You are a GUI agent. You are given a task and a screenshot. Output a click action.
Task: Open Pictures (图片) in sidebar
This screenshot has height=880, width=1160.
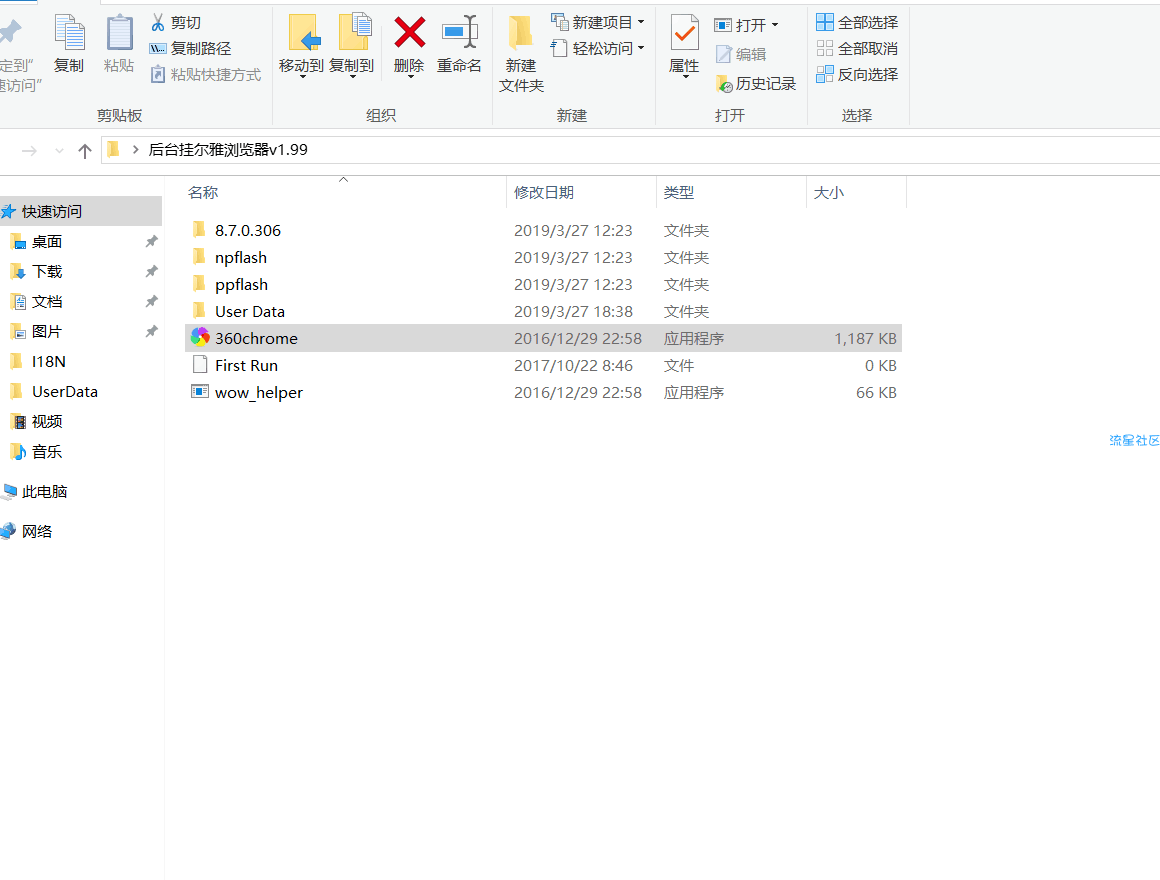47,331
